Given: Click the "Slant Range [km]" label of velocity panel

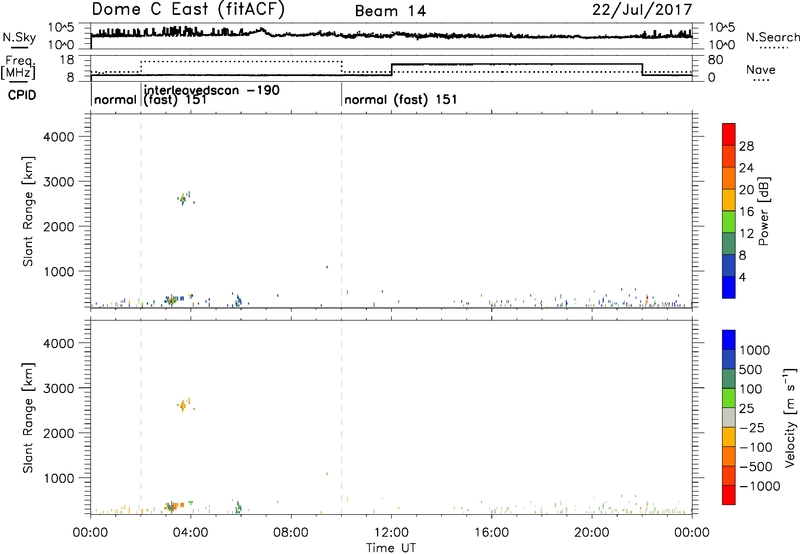Looking at the screenshot, I should pos(28,418).
